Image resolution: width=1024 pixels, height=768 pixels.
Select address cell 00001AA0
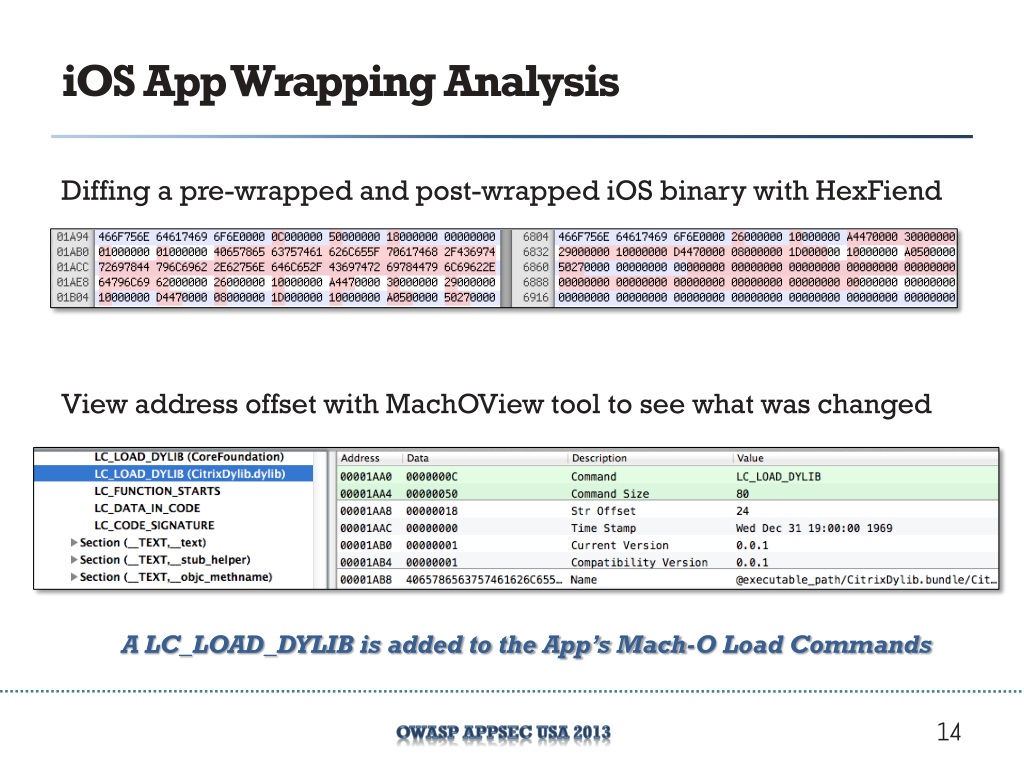click(x=366, y=477)
